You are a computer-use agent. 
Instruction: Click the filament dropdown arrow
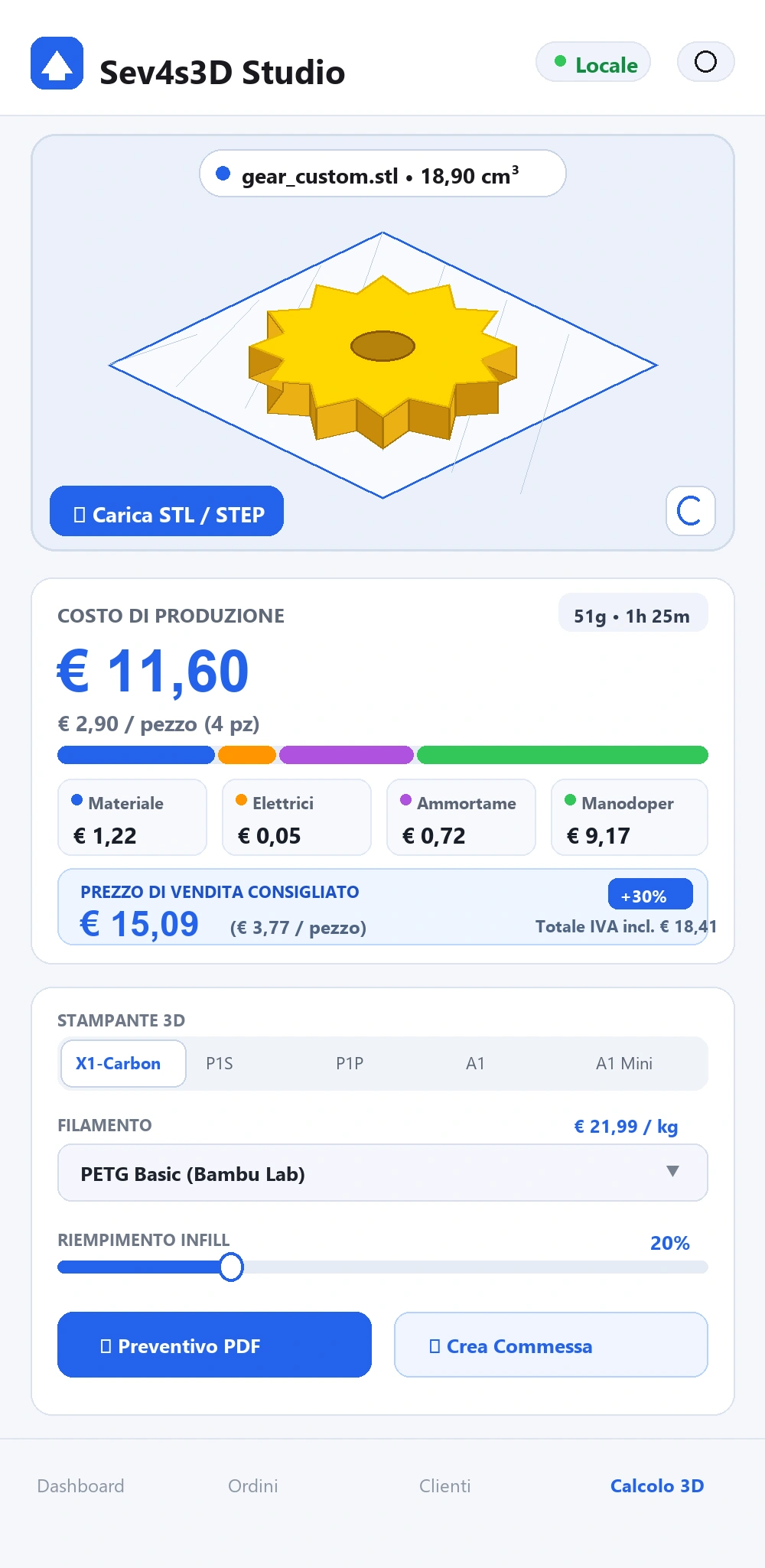[672, 1172]
